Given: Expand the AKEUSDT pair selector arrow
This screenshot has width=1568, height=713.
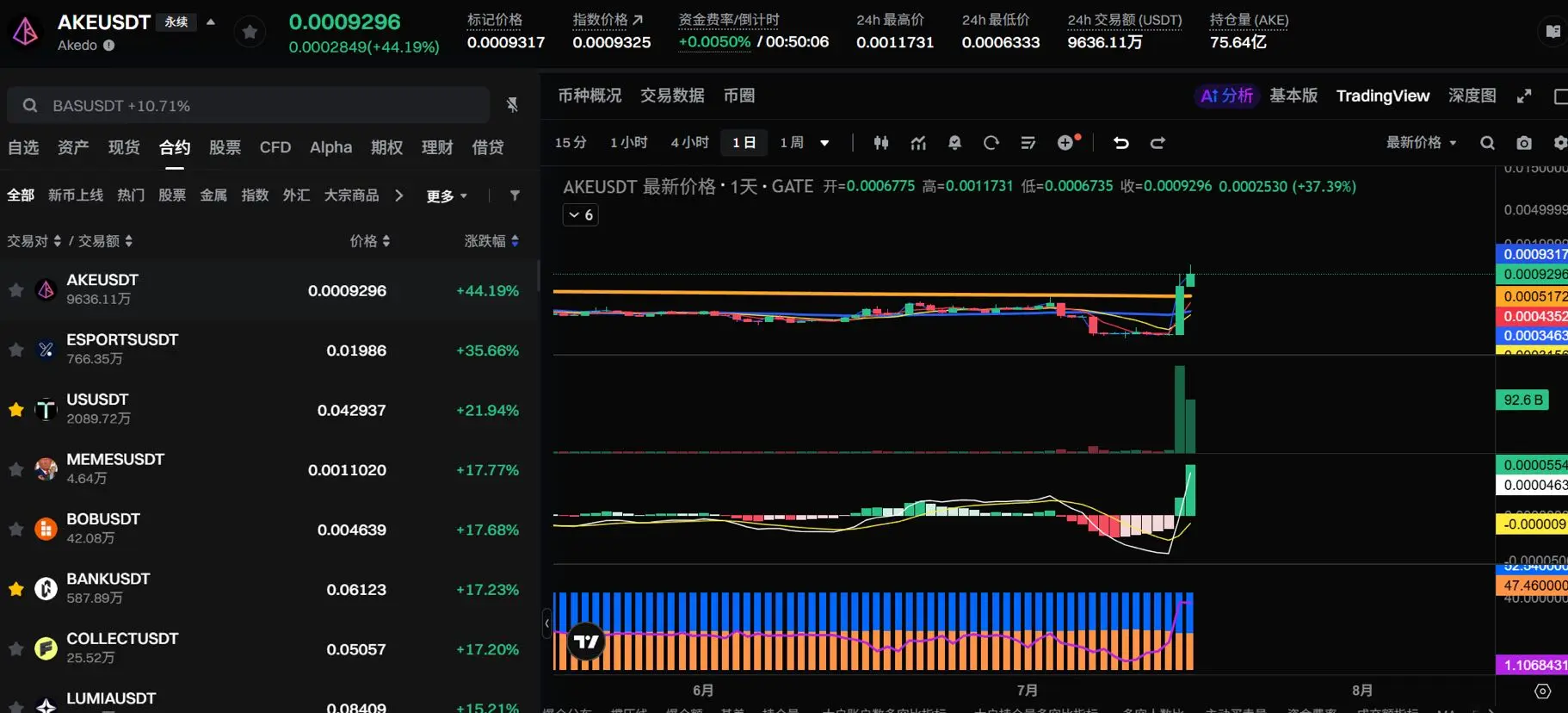Looking at the screenshot, I should [211, 22].
